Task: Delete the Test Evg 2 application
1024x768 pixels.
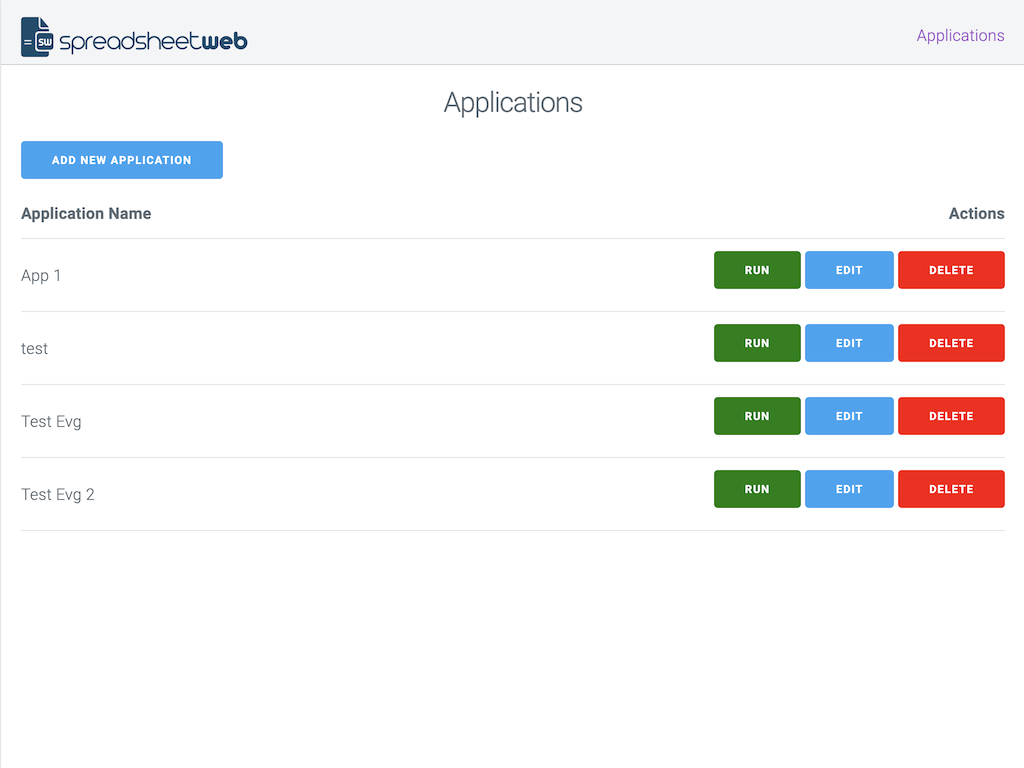Action: [x=951, y=489]
